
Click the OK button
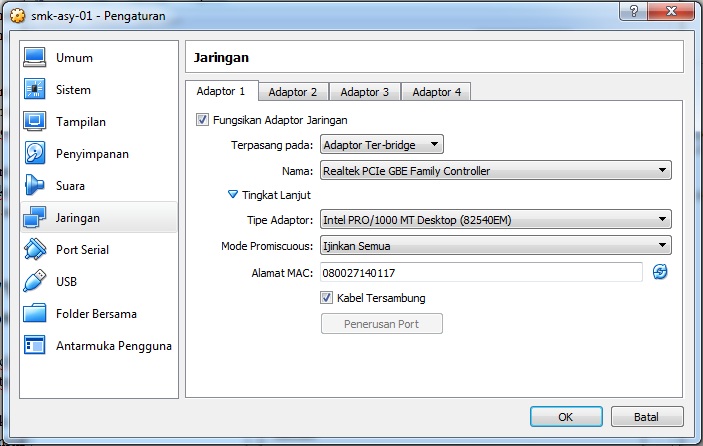click(x=566, y=417)
